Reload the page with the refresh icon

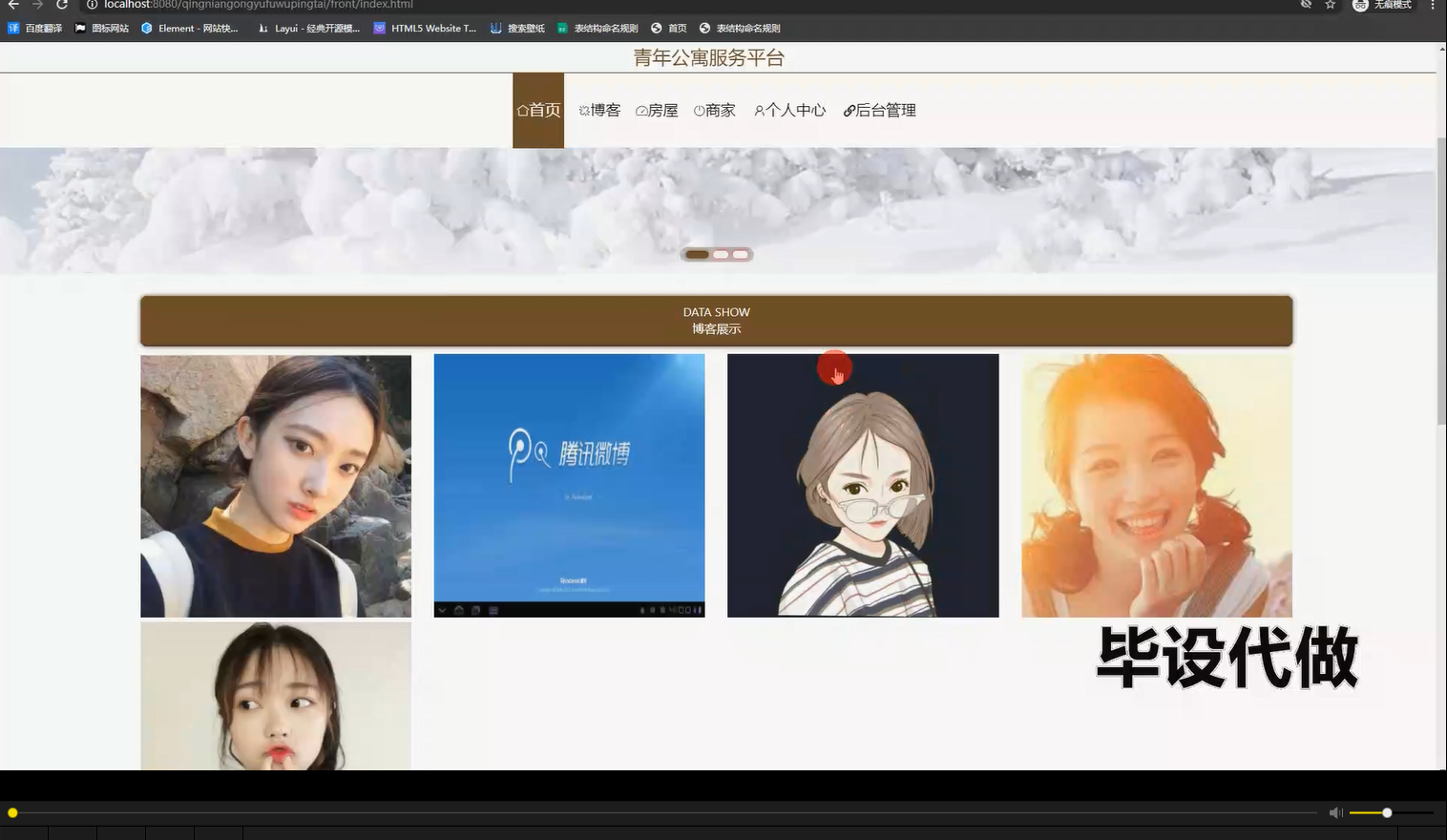(x=62, y=5)
